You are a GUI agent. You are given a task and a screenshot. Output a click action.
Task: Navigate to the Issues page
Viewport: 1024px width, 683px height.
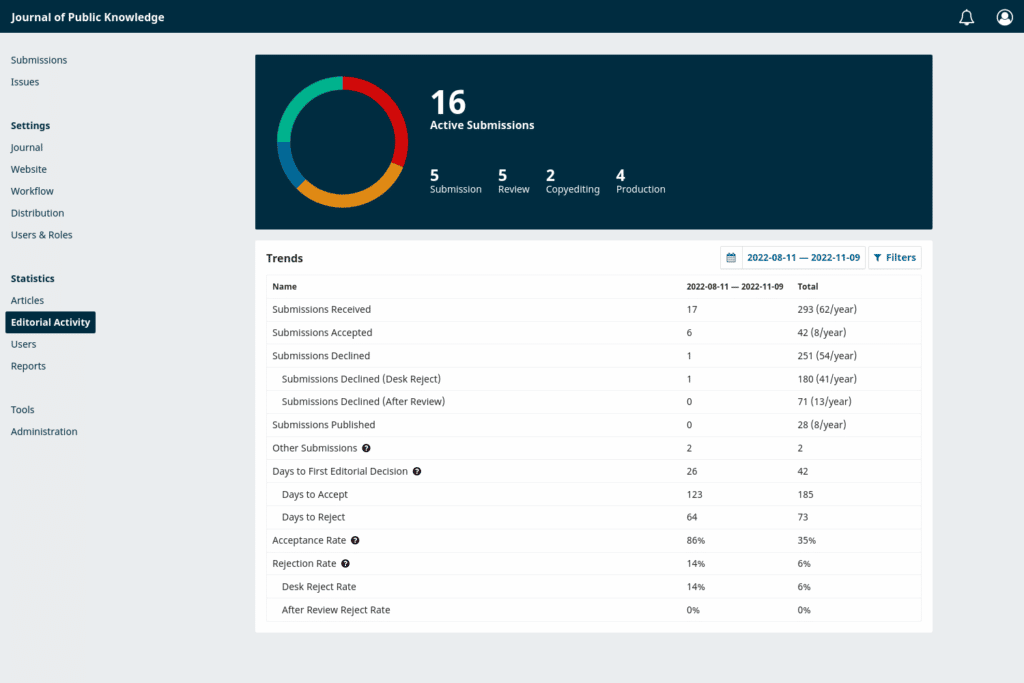click(24, 82)
